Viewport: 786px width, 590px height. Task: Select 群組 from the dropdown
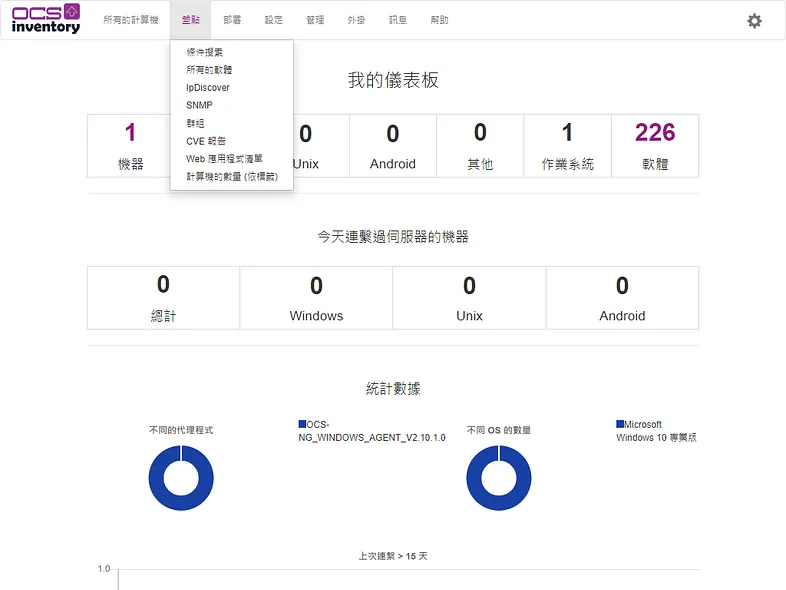[195, 123]
